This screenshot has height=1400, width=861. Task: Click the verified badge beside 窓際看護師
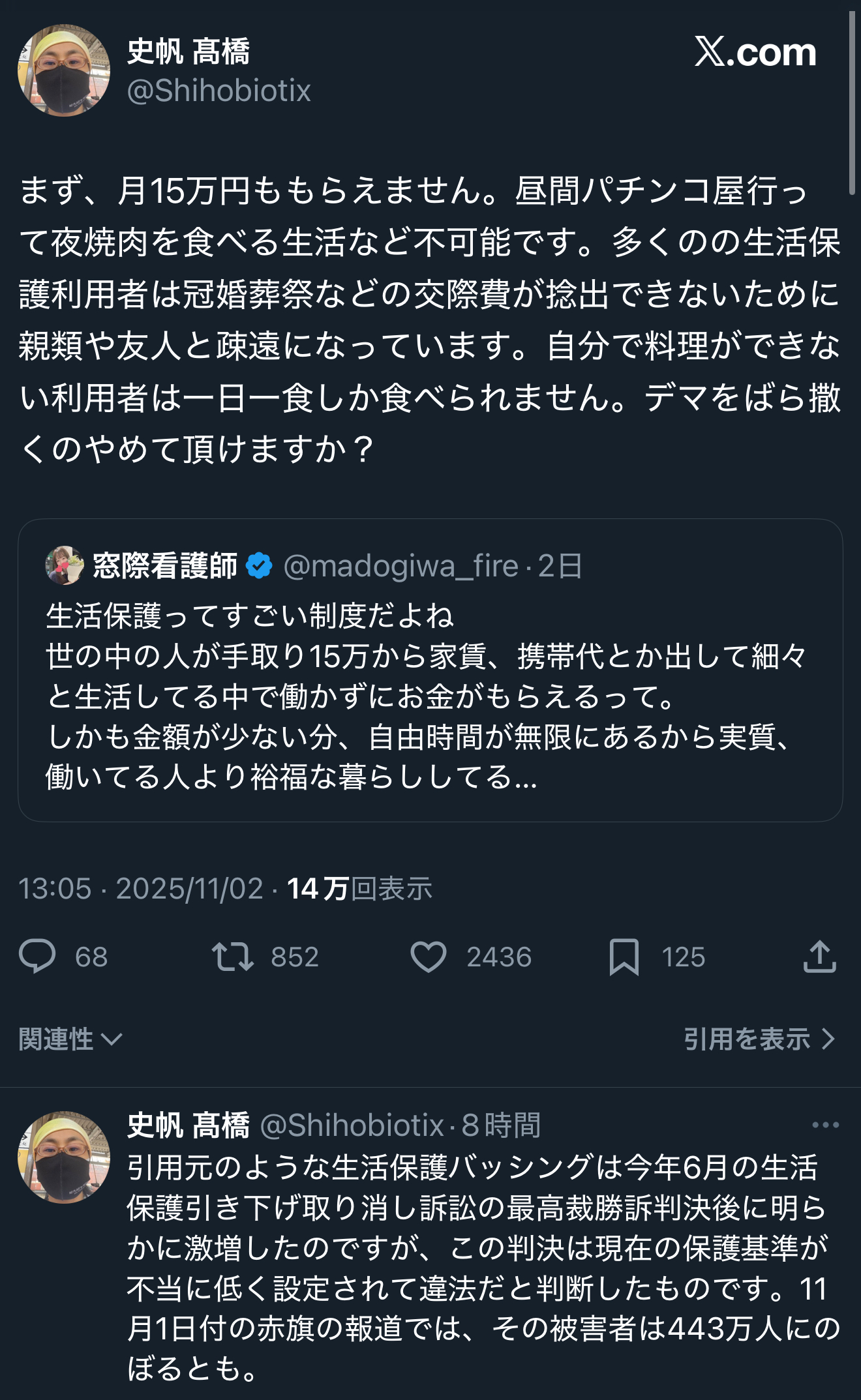point(259,565)
